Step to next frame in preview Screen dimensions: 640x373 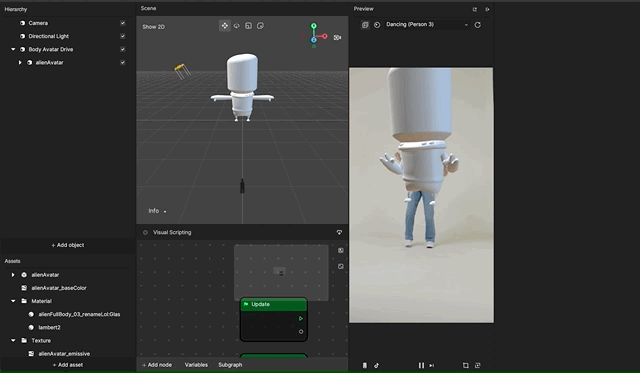click(x=432, y=366)
